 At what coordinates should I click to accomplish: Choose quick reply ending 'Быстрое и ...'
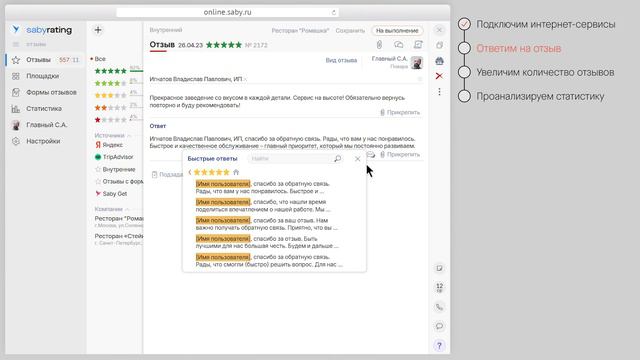click(262, 187)
